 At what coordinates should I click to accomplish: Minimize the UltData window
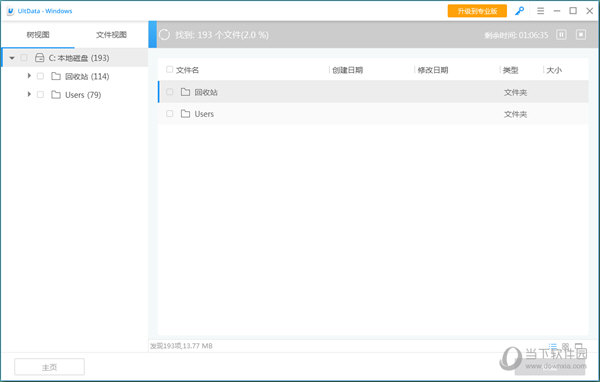pos(557,11)
